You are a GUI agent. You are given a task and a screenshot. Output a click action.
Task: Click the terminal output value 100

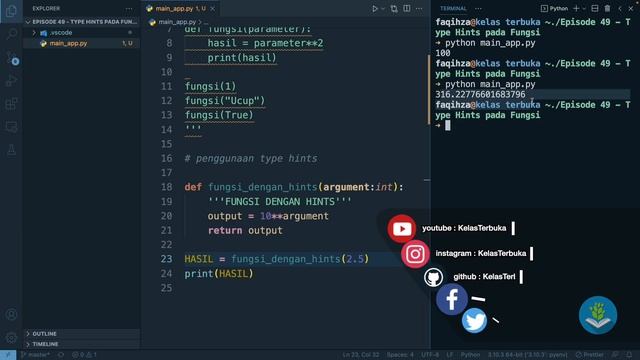(442, 53)
